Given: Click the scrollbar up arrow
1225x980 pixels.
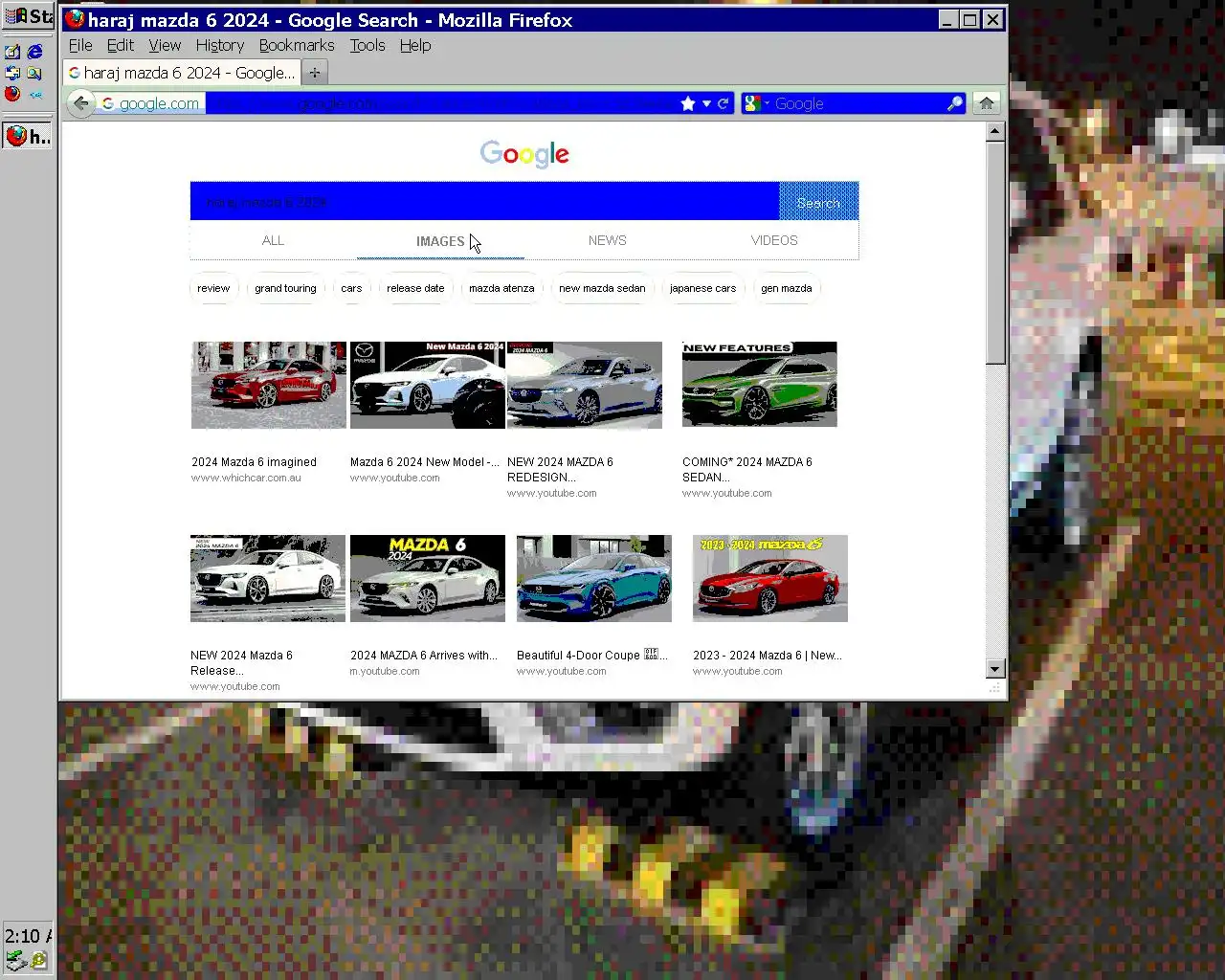Looking at the screenshot, I should coord(995,132).
